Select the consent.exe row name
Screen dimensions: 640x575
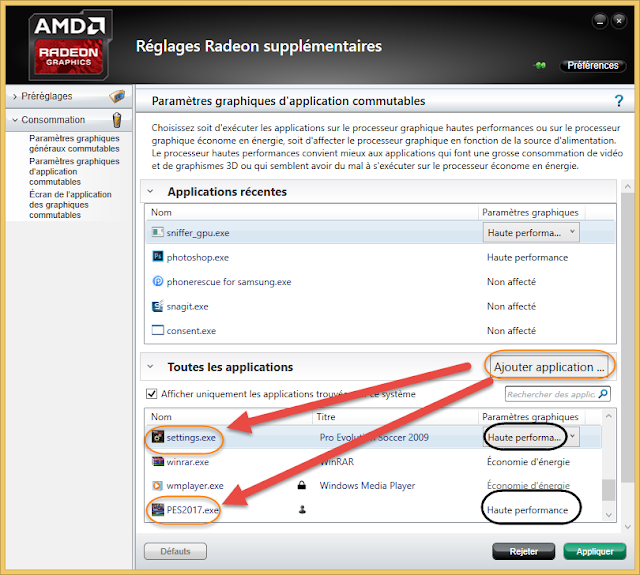(191, 331)
